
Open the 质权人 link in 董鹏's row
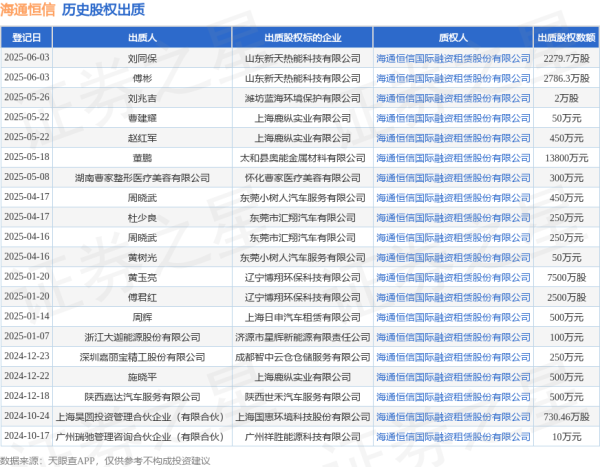pyautogui.click(x=453, y=157)
